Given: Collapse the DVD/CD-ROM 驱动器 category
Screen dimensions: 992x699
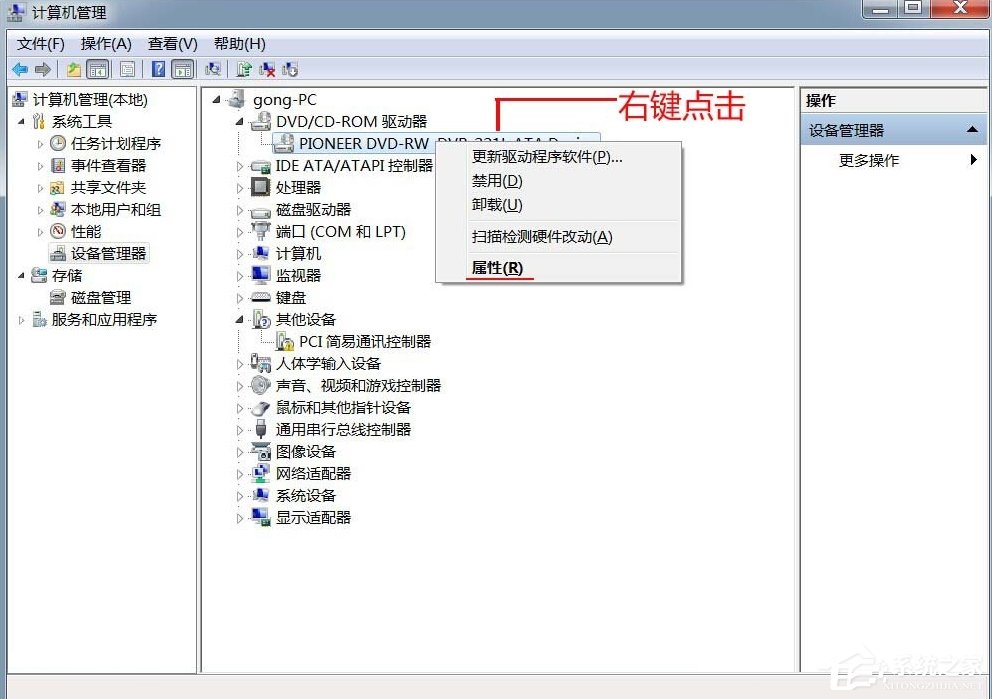Looking at the screenshot, I should click(238, 120).
